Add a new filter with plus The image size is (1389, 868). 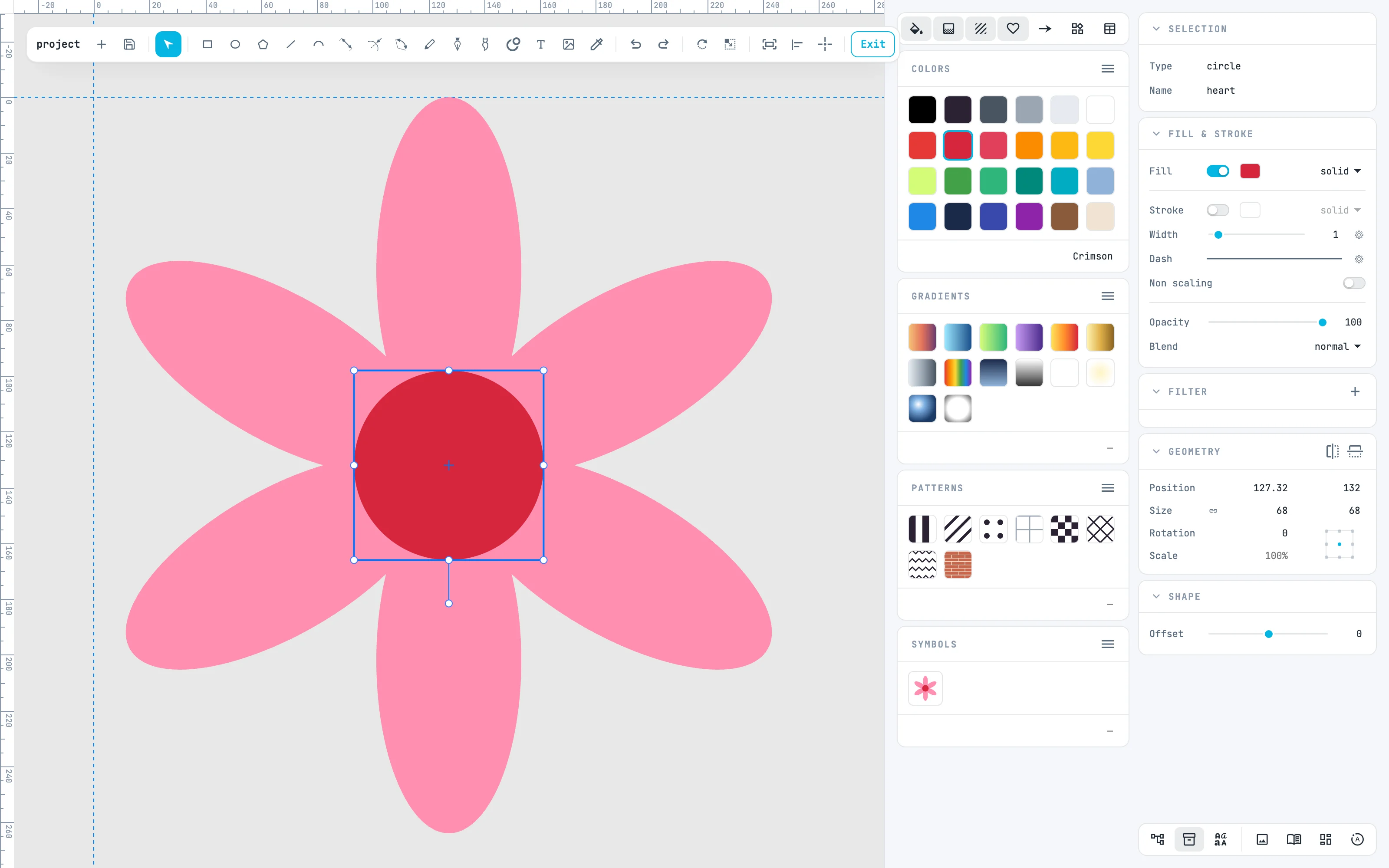pyautogui.click(x=1355, y=391)
